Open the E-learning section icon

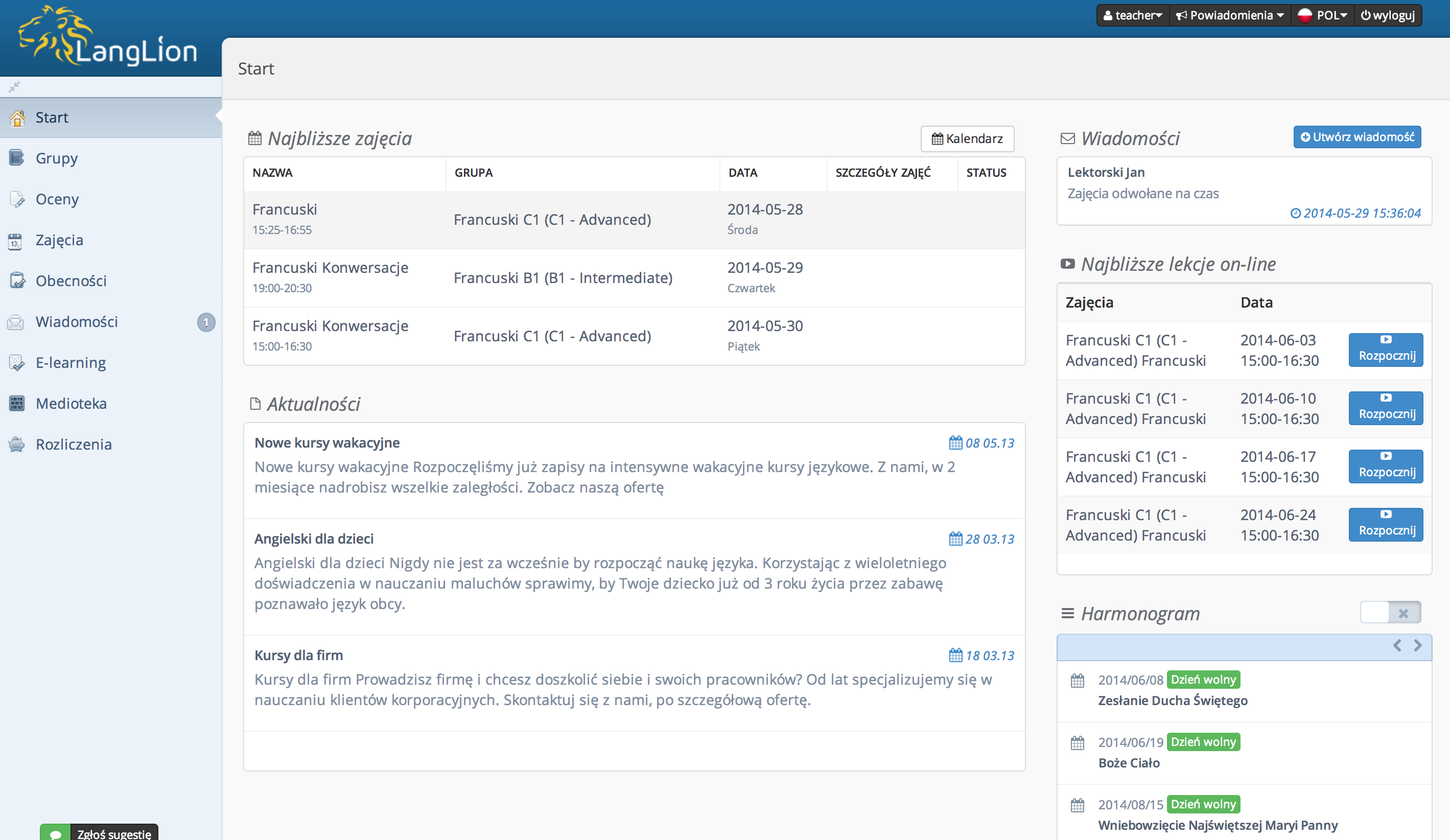tap(17, 362)
